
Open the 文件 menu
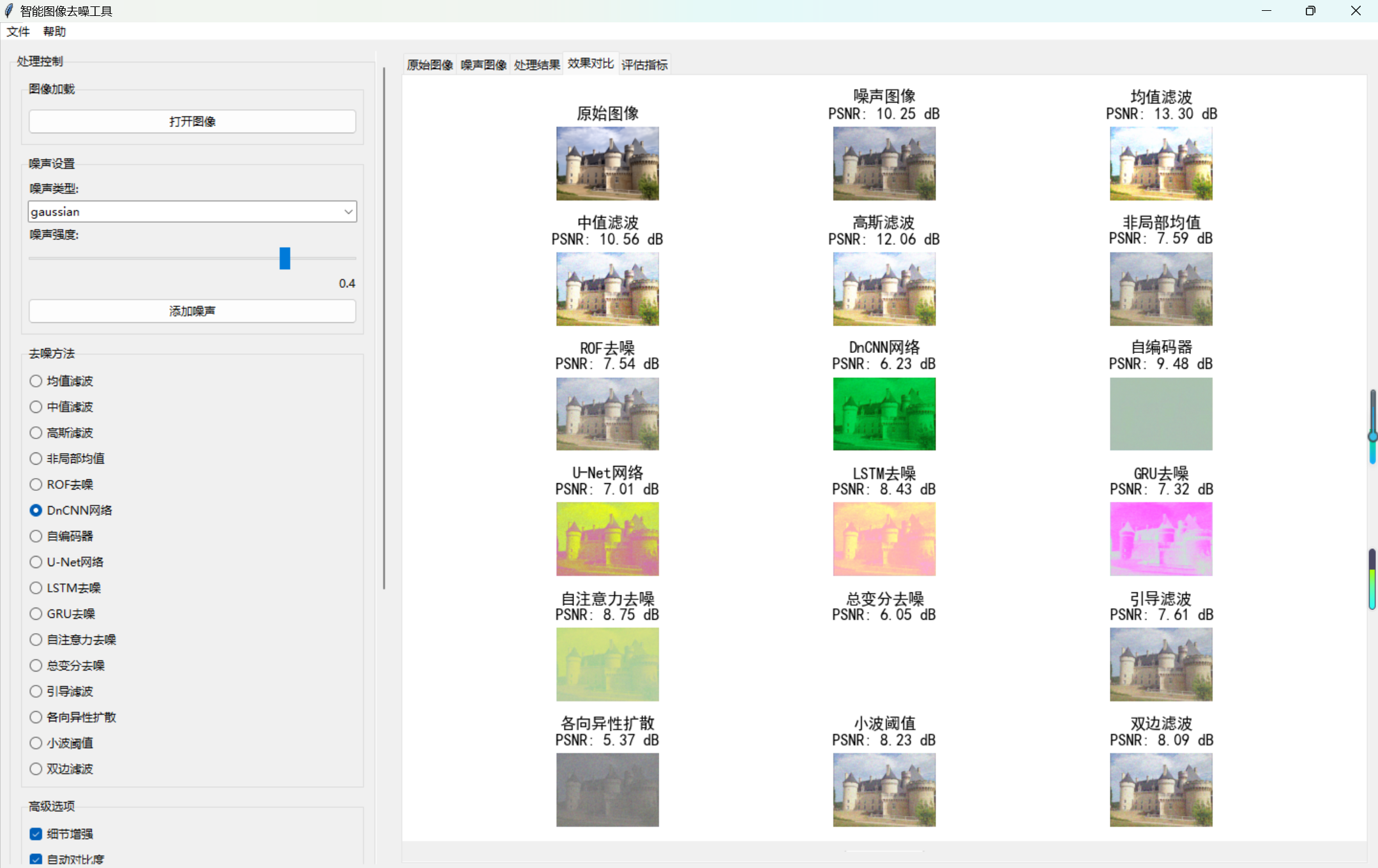pos(18,31)
